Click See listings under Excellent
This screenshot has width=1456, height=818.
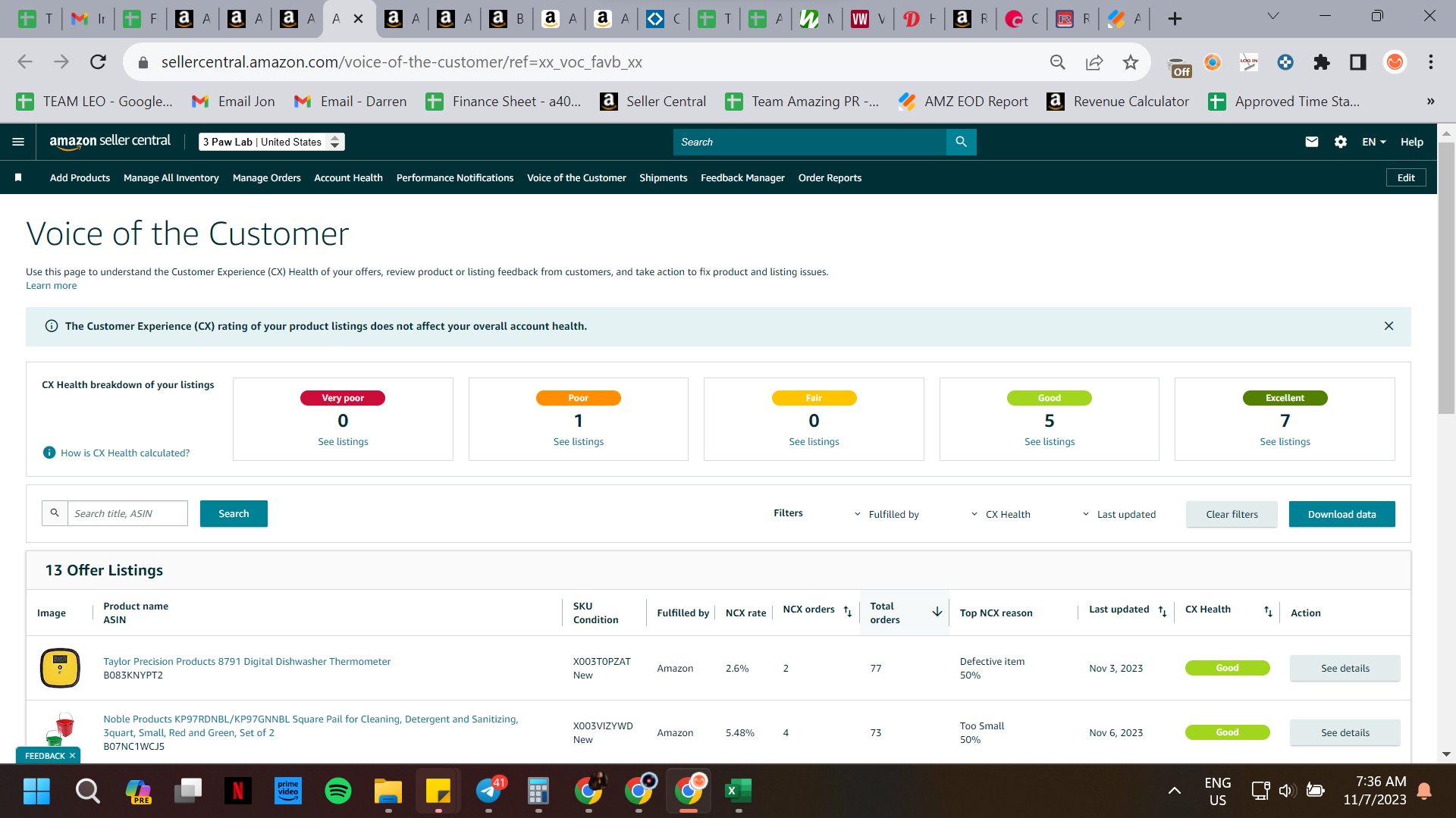pos(1285,441)
